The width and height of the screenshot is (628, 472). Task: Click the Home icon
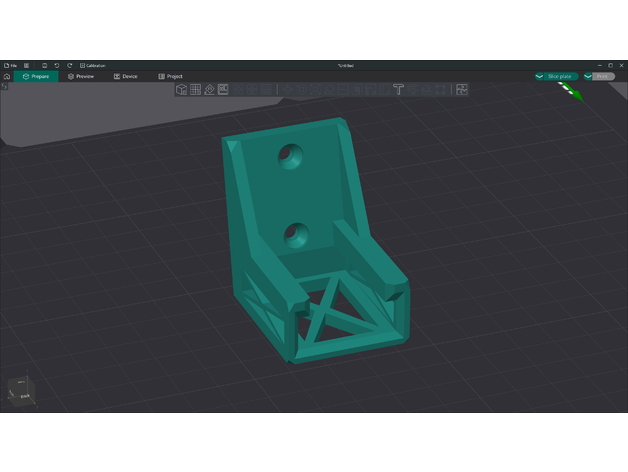(x=7, y=76)
